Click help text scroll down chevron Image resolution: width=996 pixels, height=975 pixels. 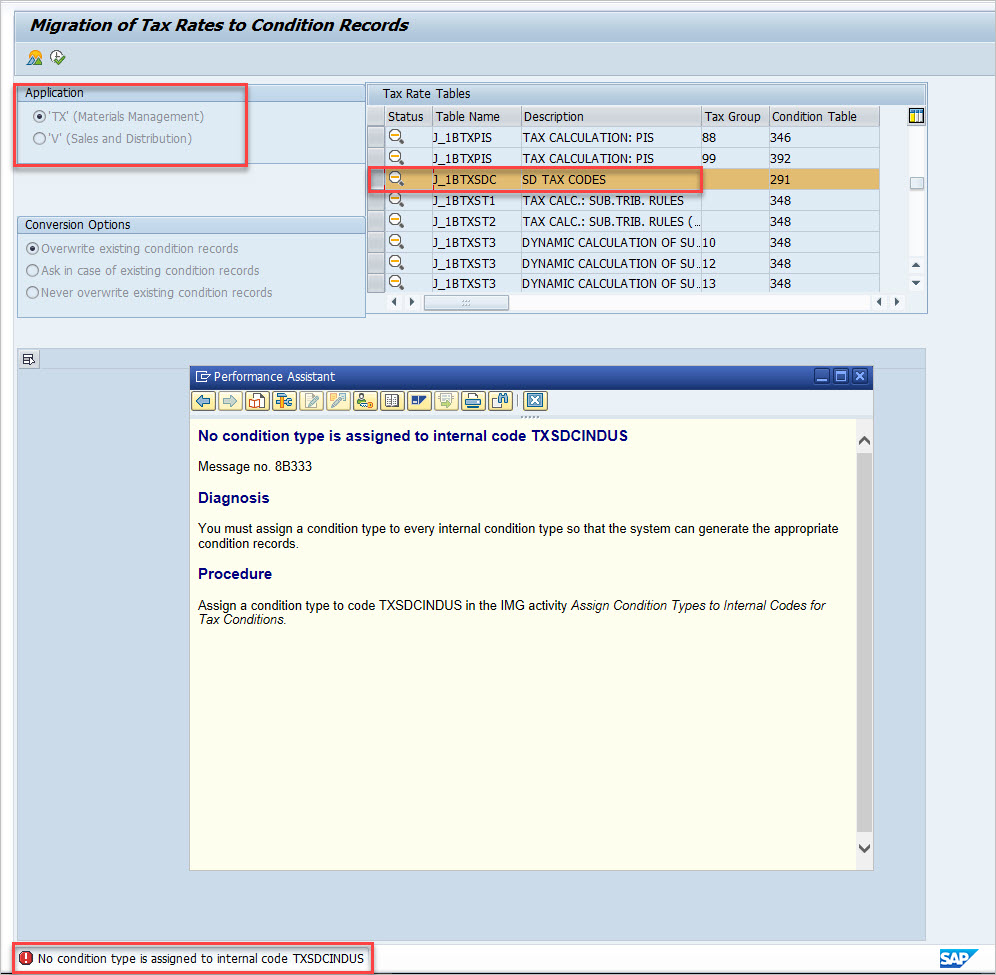pos(864,848)
